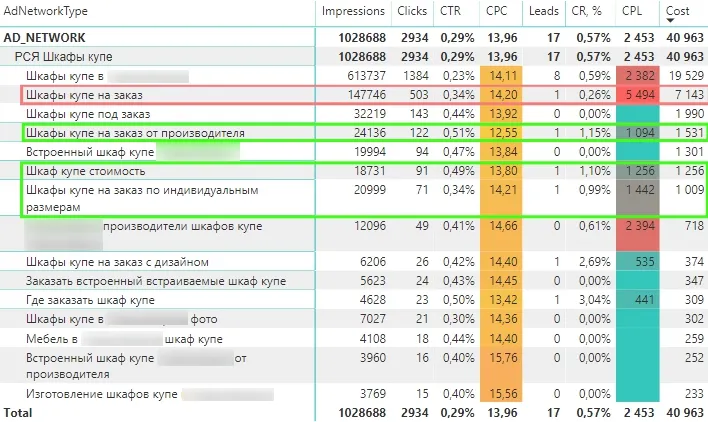This screenshot has height=422, width=708.
Task: Click the Total row label
Action: click(18, 413)
